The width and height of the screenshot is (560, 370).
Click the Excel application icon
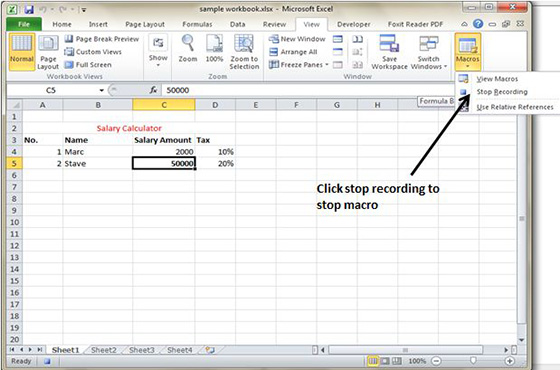point(12,10)
